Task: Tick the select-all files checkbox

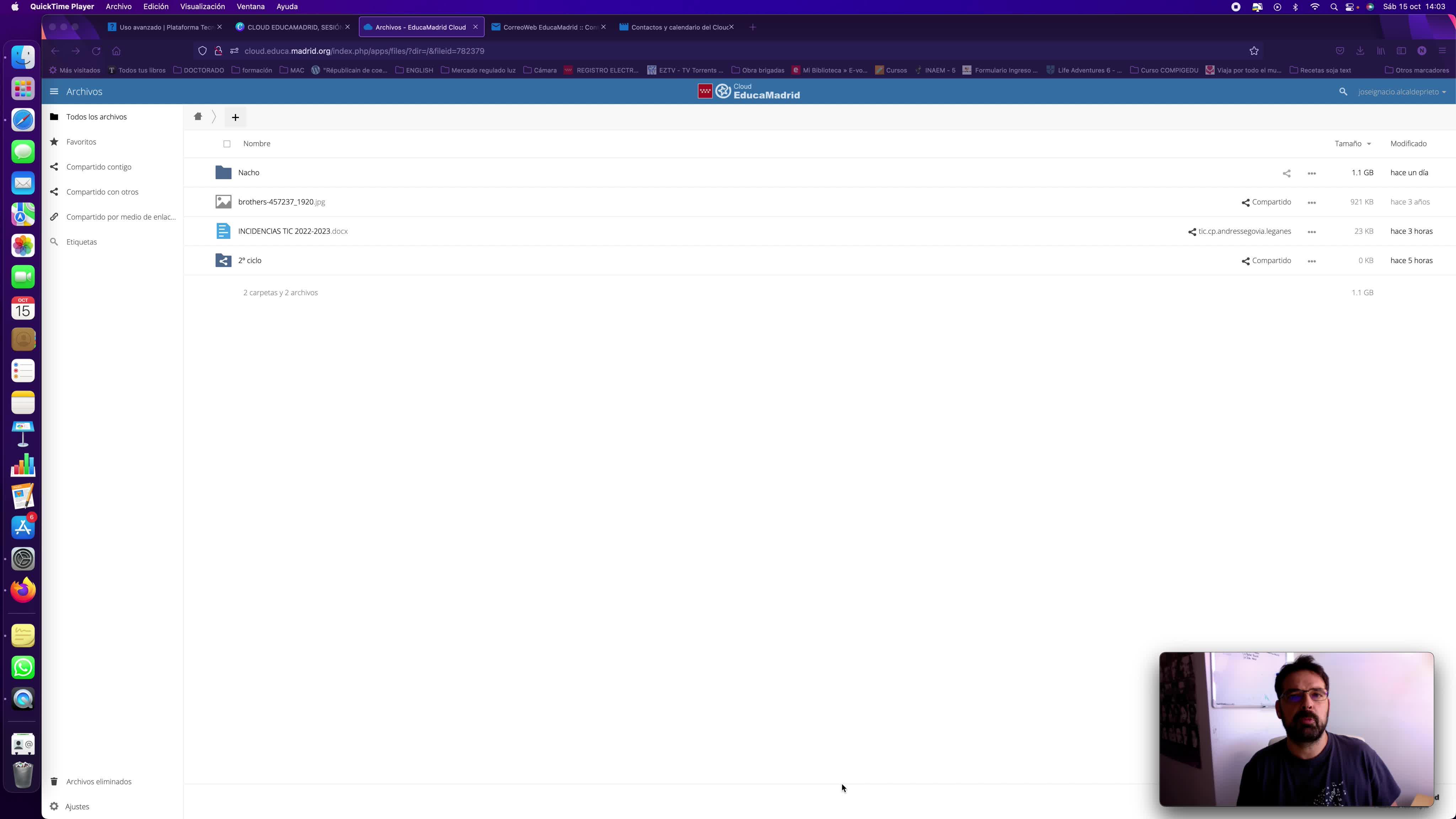Action: pyautogui.click(x=227, y=144)
